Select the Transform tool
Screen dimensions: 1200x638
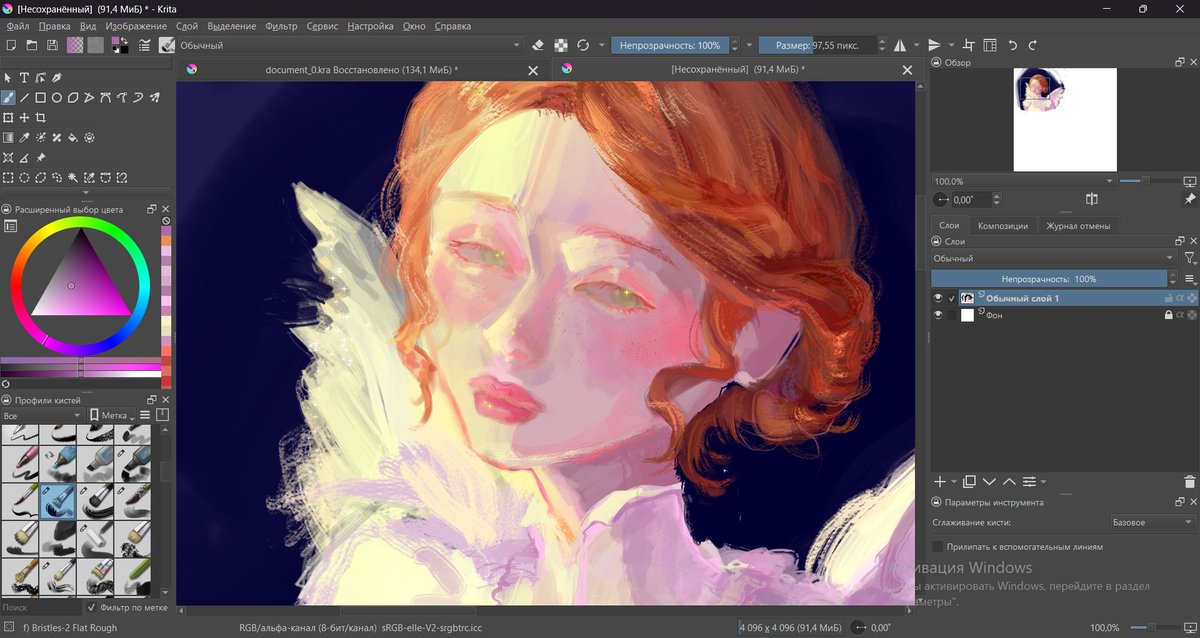[8, 118]
